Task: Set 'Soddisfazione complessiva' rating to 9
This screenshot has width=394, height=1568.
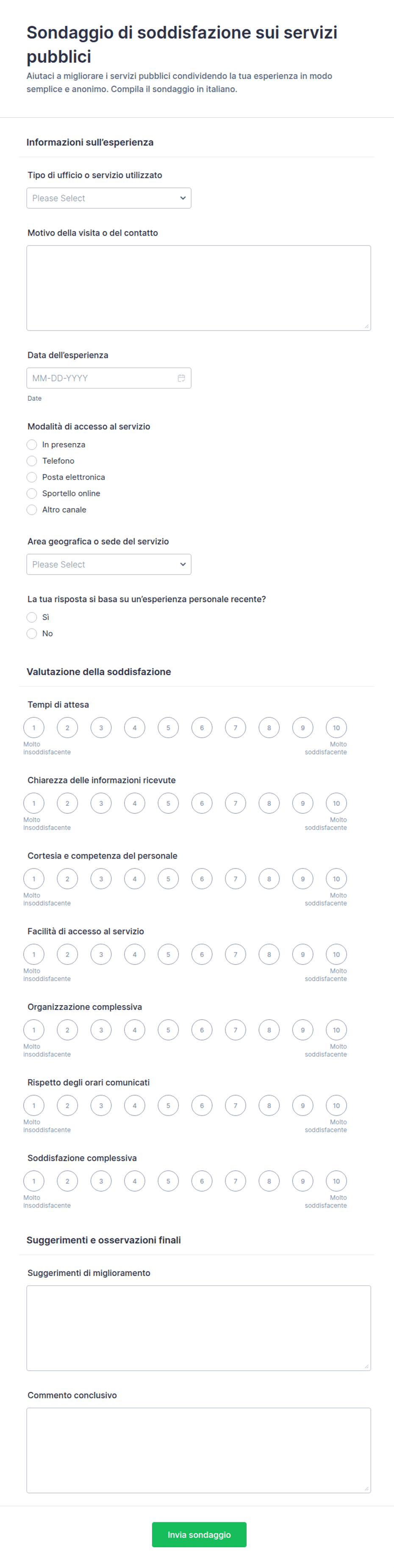Action: click(x=302, y=1180)
